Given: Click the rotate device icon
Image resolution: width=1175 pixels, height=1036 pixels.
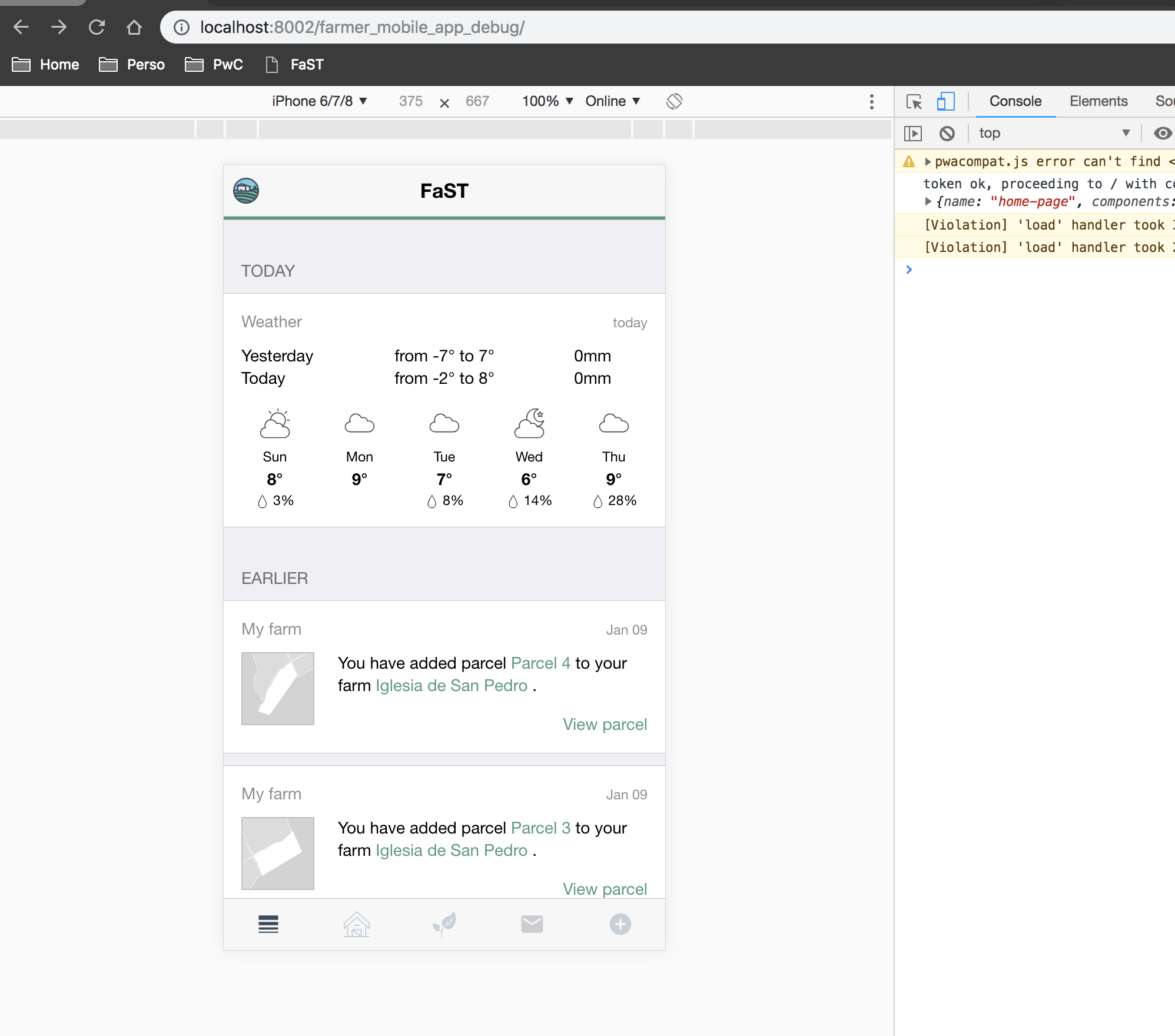Looking at the screenshot, I should (674, 101).
